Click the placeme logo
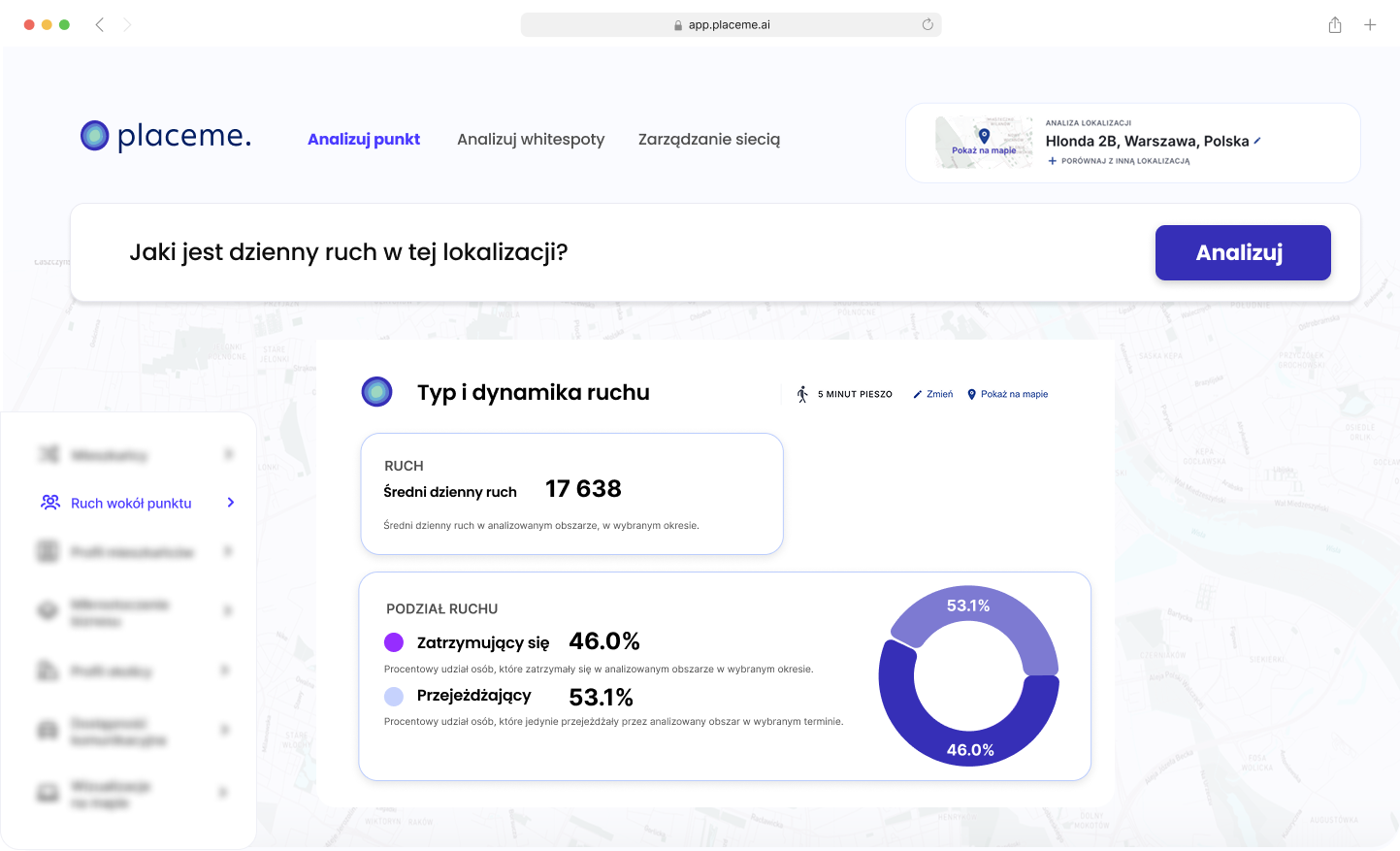 (x=166, y=136)
